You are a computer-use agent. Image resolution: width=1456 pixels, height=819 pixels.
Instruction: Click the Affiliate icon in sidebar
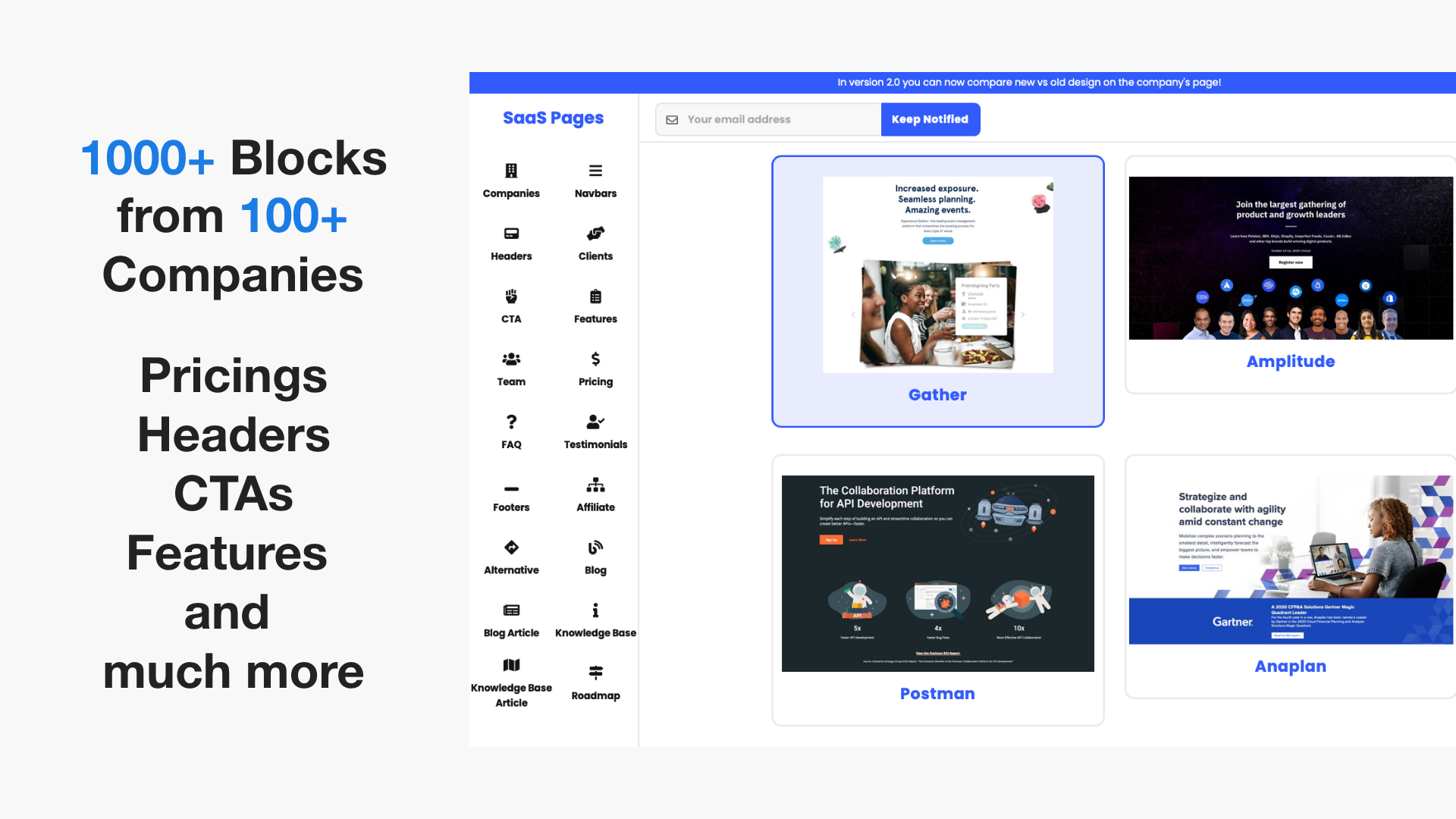pos(595,485)
